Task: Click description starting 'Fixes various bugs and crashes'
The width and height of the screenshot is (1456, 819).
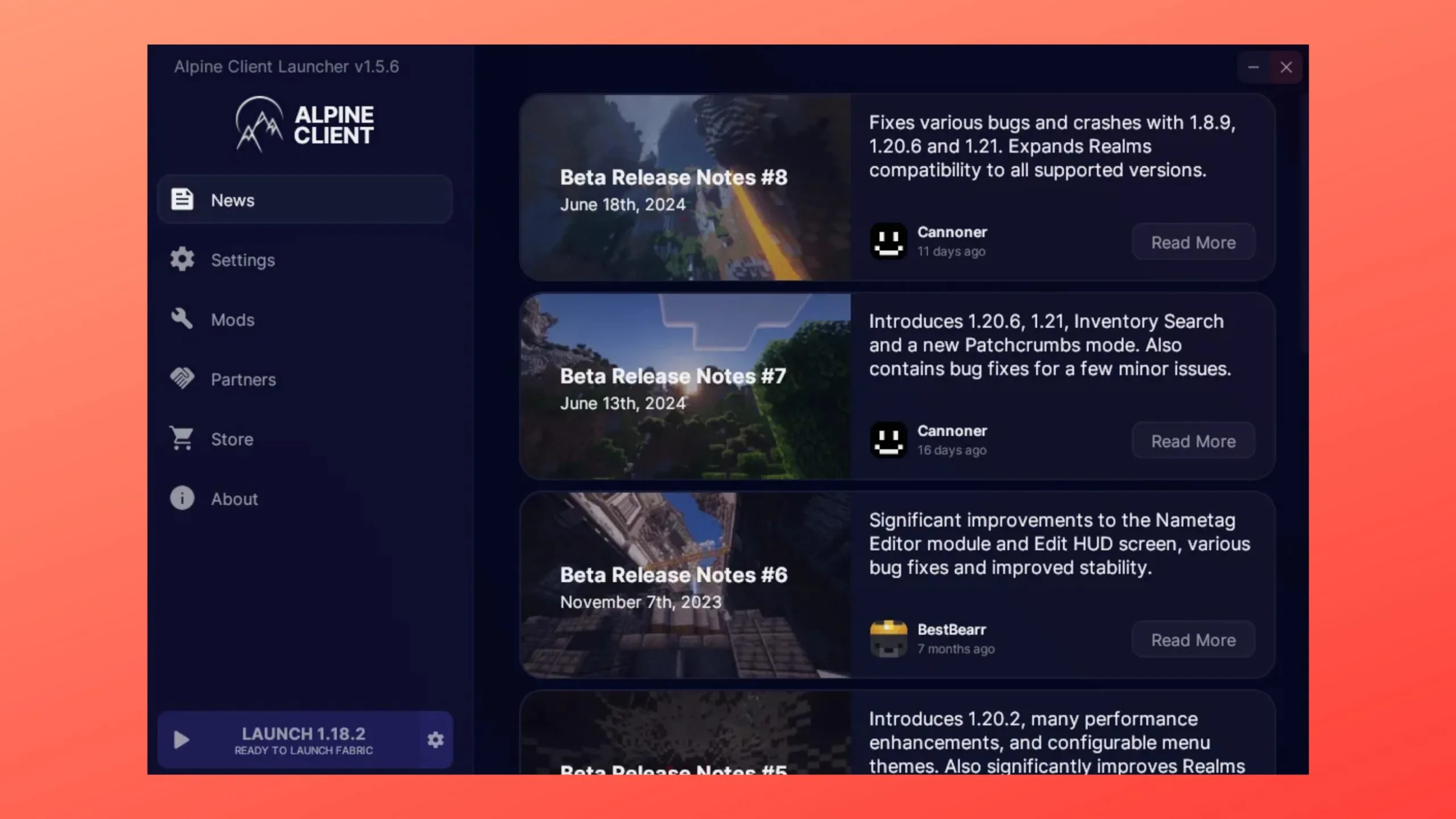Action: [1052, 146]
